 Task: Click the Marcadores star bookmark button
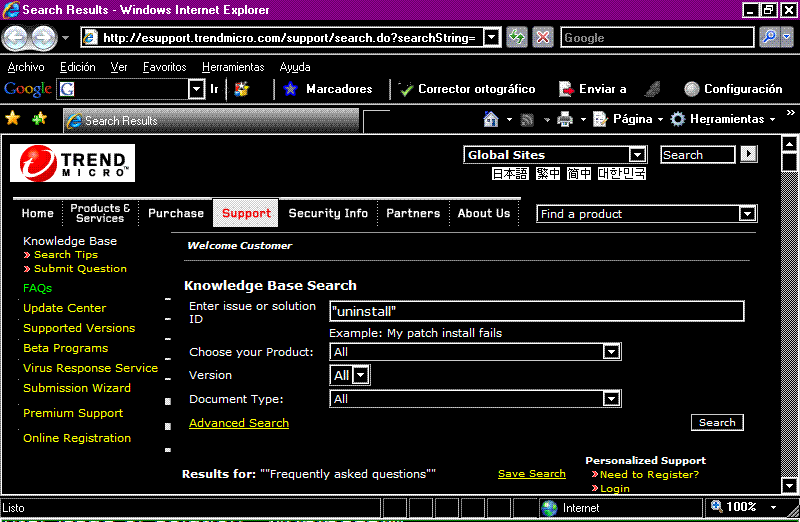coord(329,89)
